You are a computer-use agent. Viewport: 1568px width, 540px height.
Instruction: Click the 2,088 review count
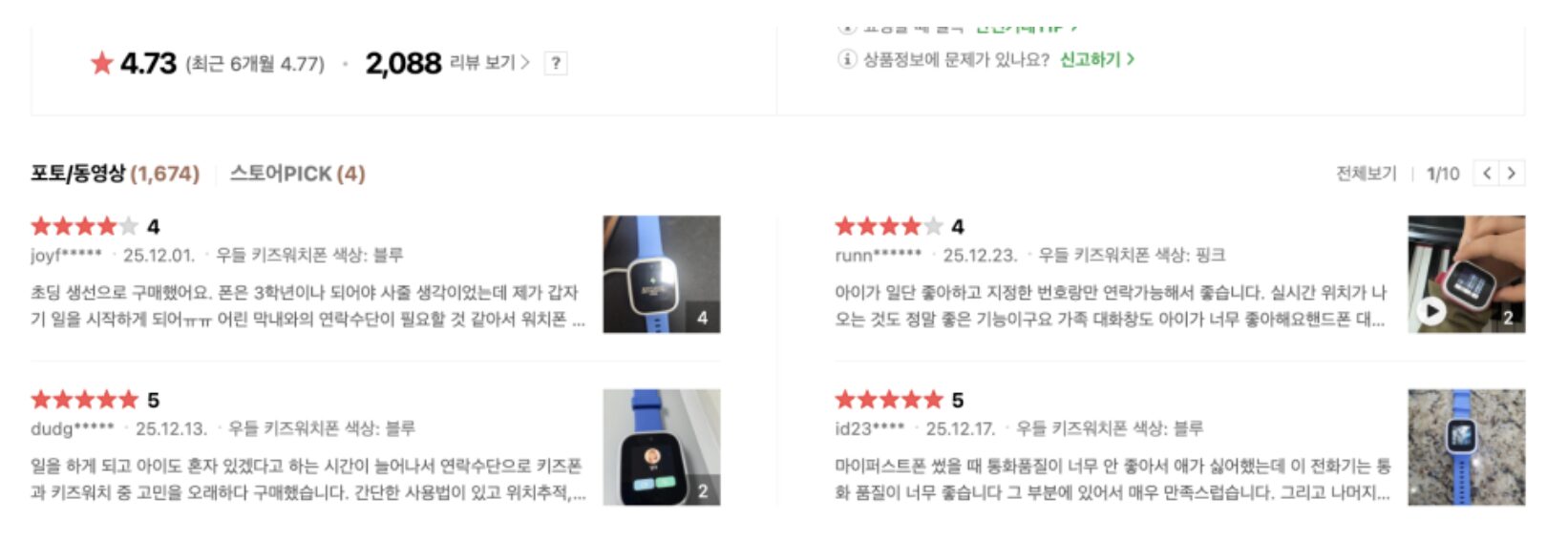coord(403,64)
